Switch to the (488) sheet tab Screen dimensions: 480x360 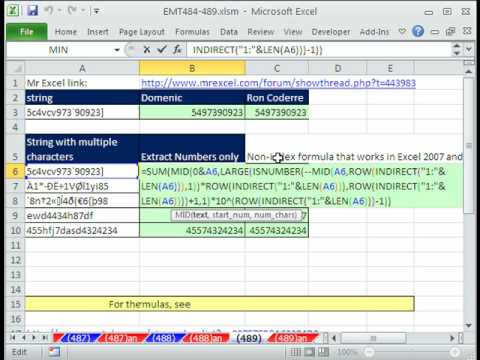coord(163,338)
